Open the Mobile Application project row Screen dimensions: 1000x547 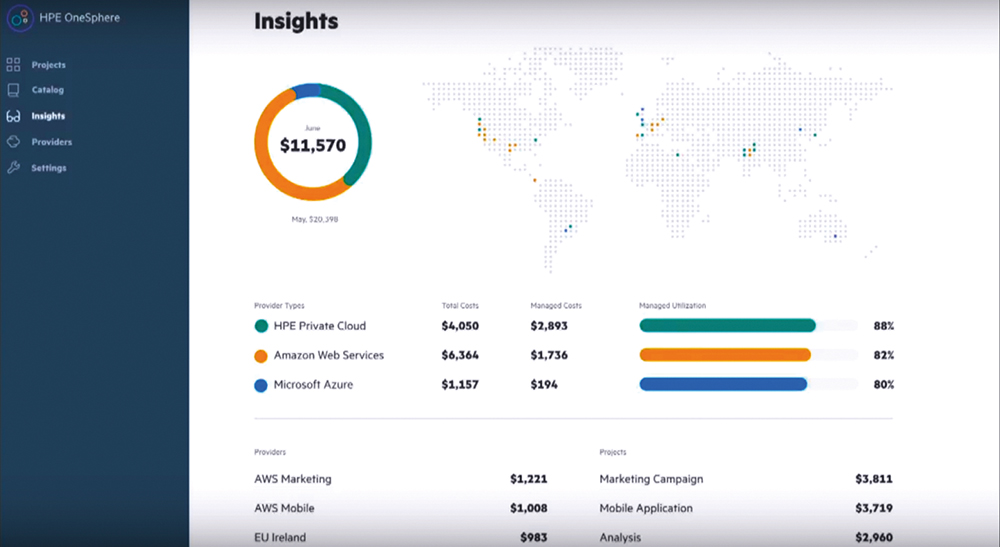[x=746, y=508]
